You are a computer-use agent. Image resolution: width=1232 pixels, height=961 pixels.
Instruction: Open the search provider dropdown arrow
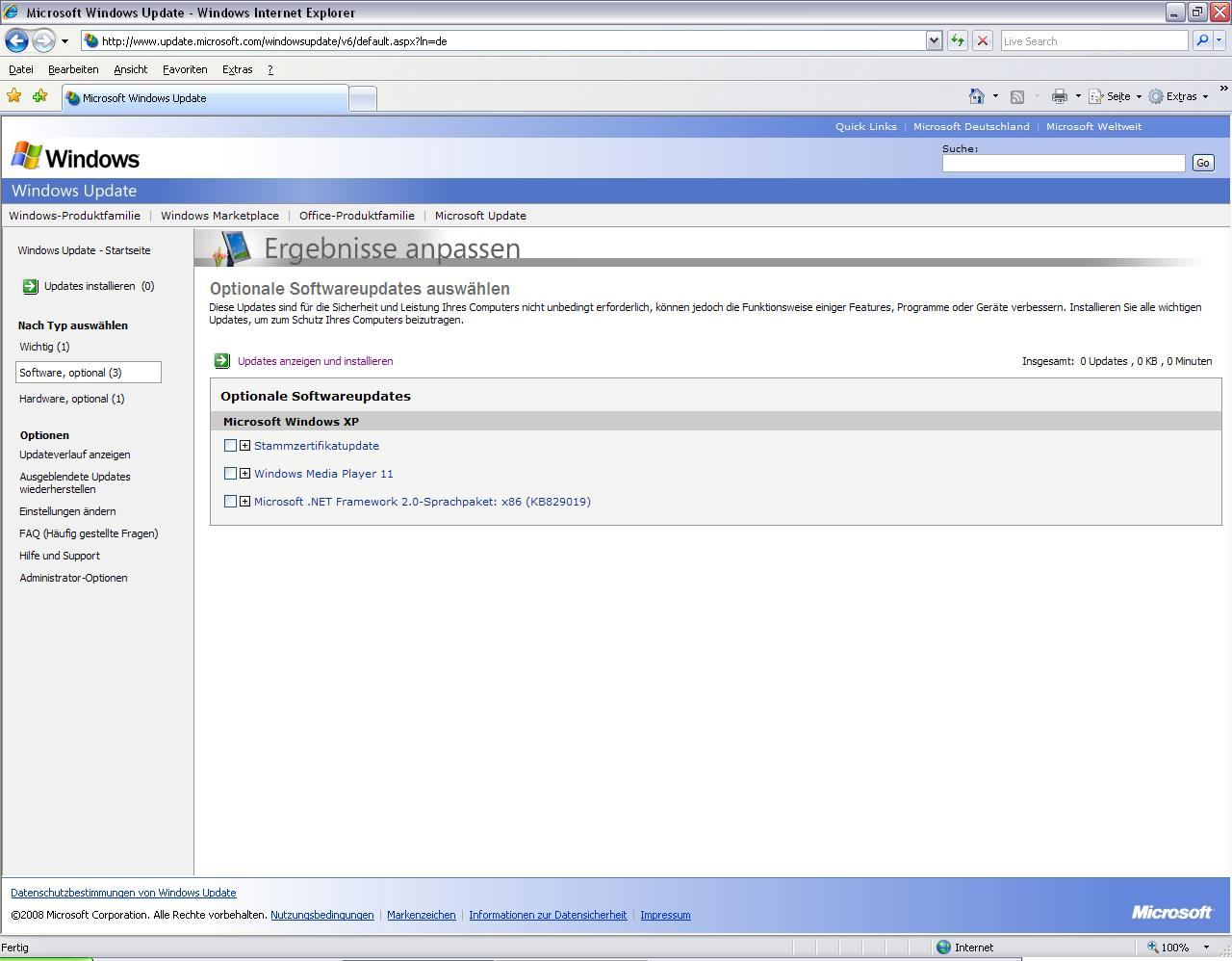point(1219,40)
